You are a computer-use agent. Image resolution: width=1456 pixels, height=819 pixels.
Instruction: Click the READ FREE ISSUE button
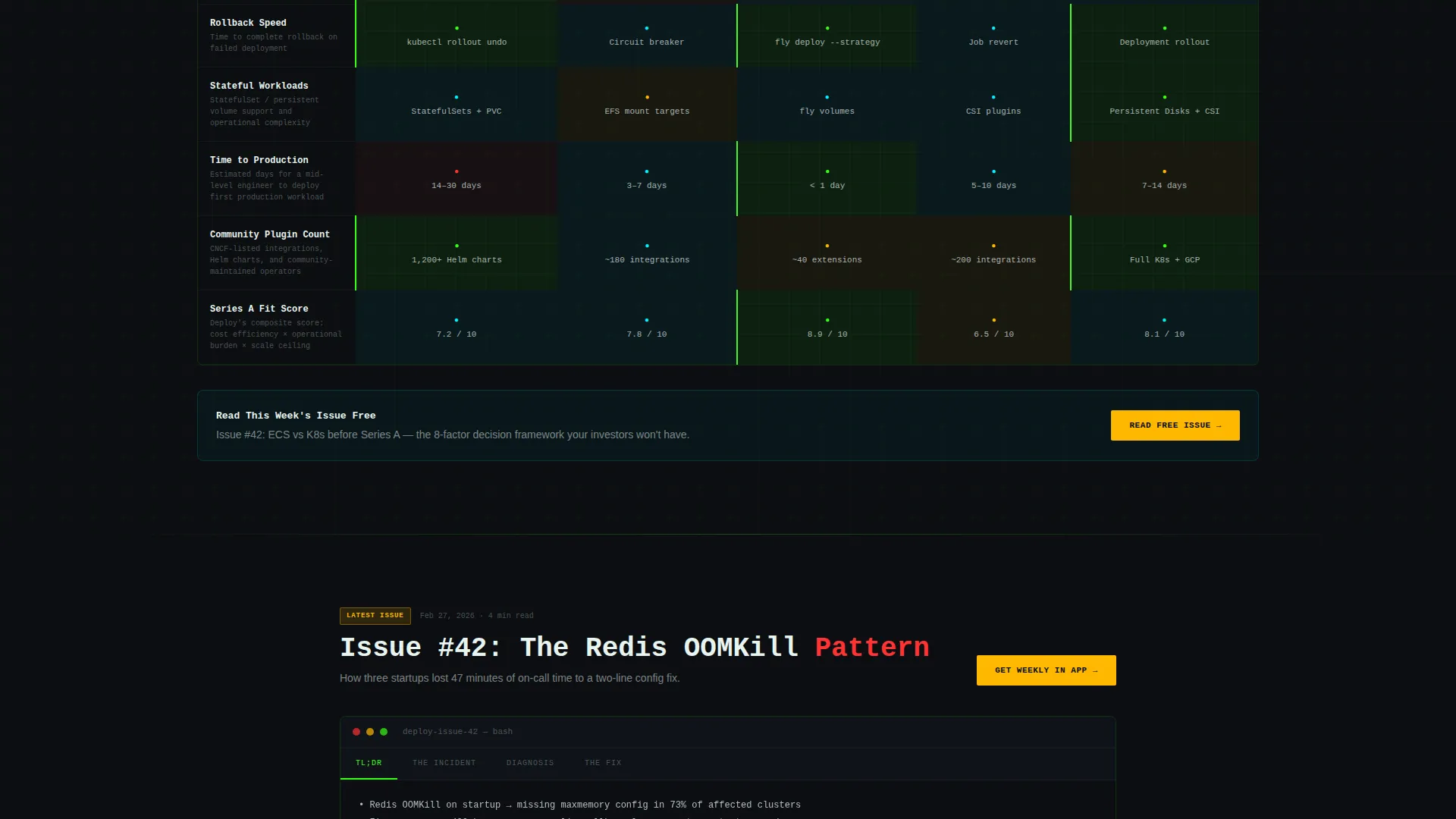(1175, 425)
